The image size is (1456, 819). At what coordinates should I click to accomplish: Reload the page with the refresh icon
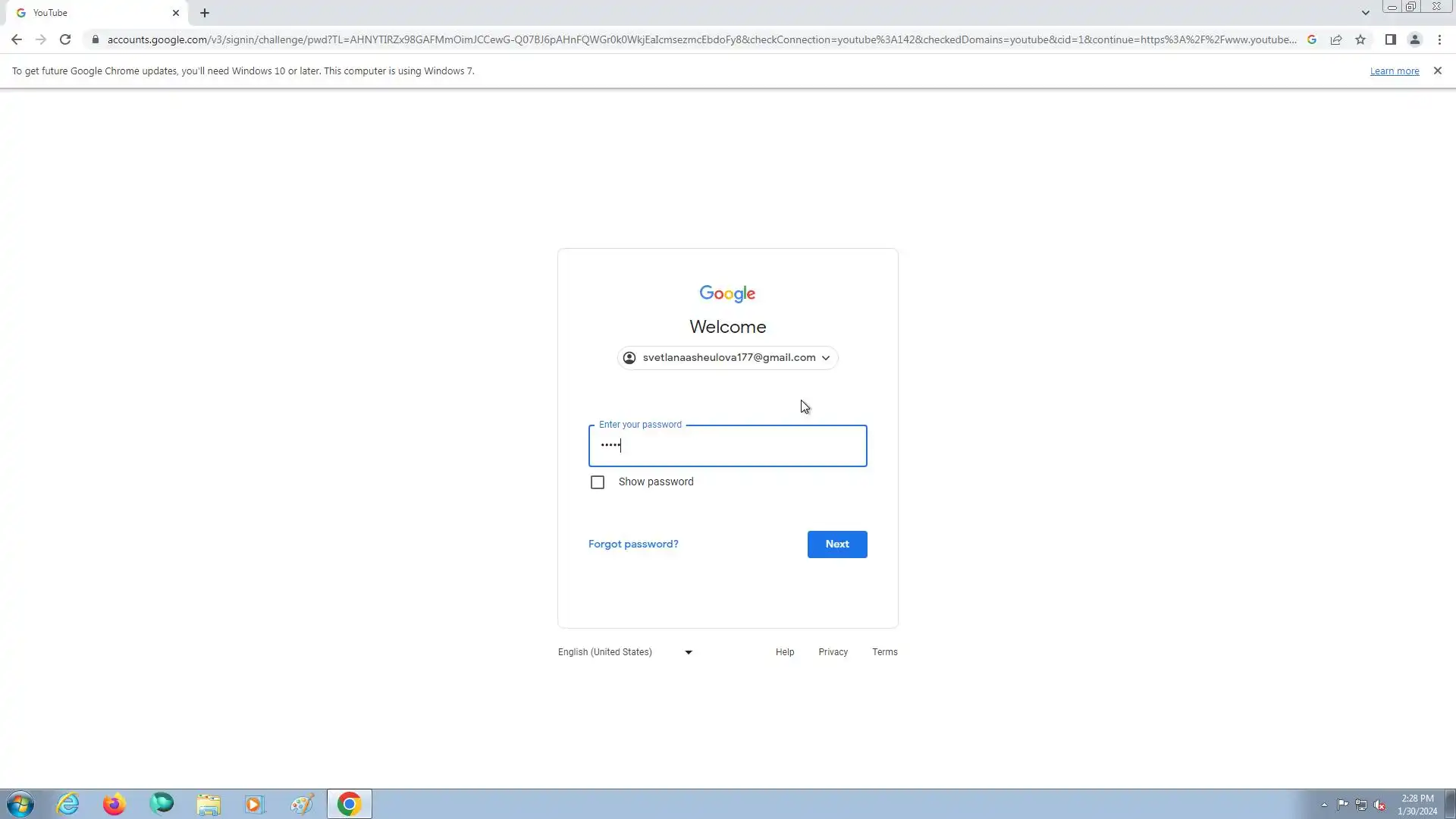65,39
